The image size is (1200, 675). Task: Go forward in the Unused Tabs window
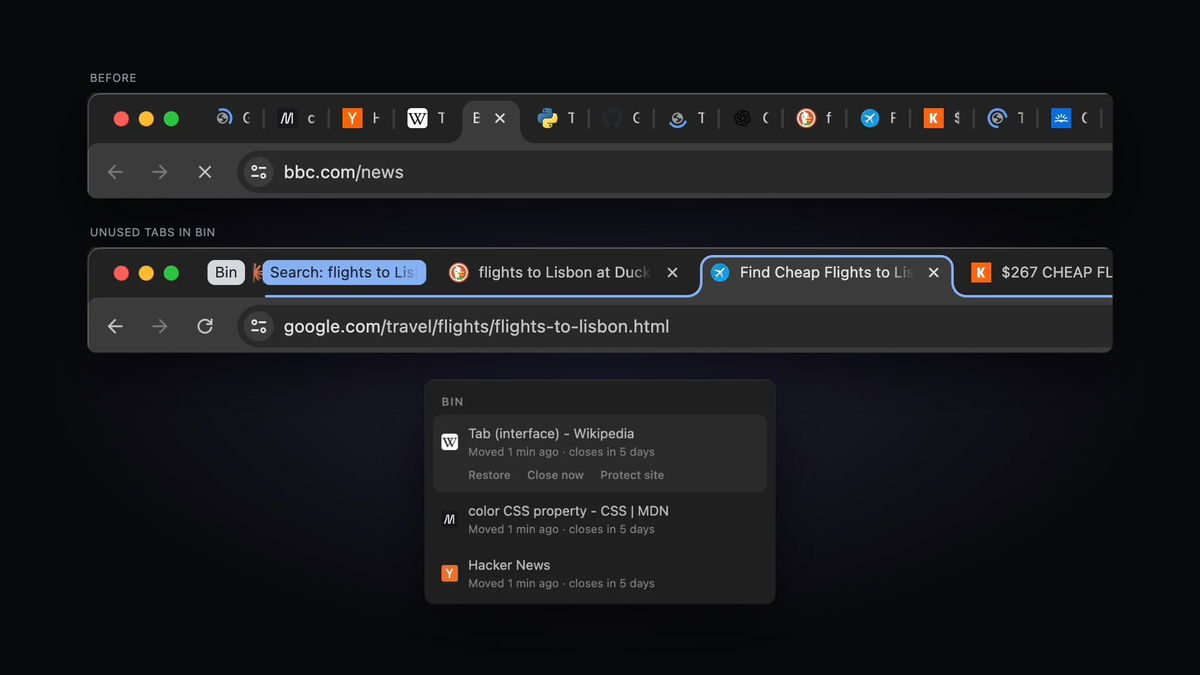(160, 326)
